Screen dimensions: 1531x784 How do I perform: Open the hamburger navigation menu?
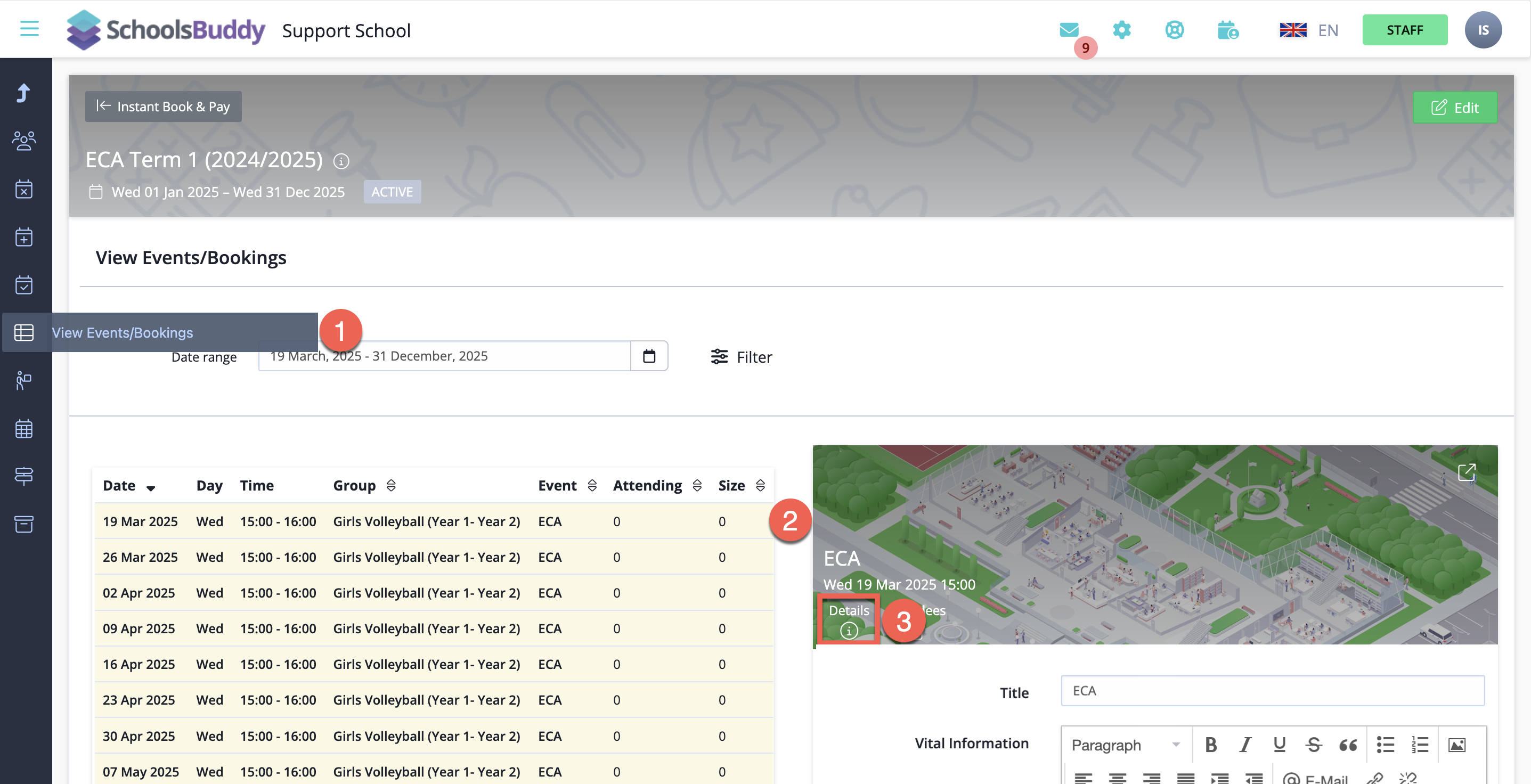click(29, 29)
